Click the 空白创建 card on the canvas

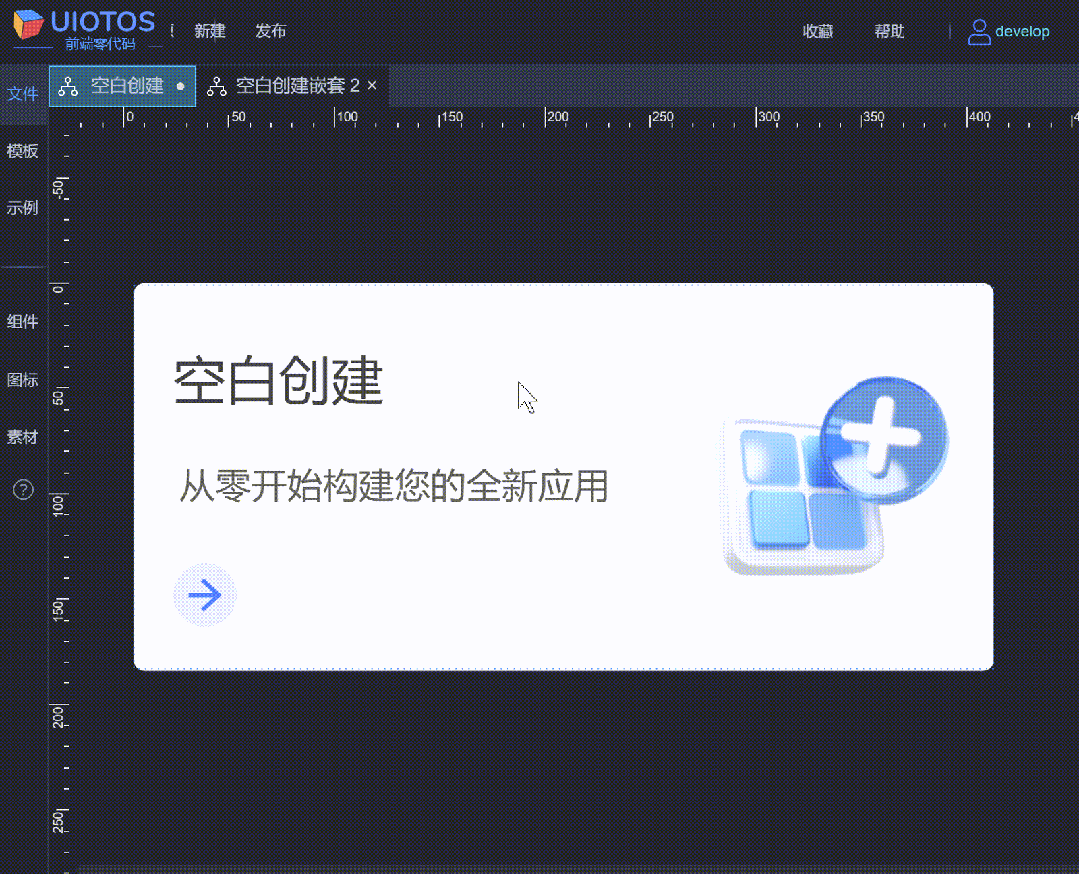point(563,474)
